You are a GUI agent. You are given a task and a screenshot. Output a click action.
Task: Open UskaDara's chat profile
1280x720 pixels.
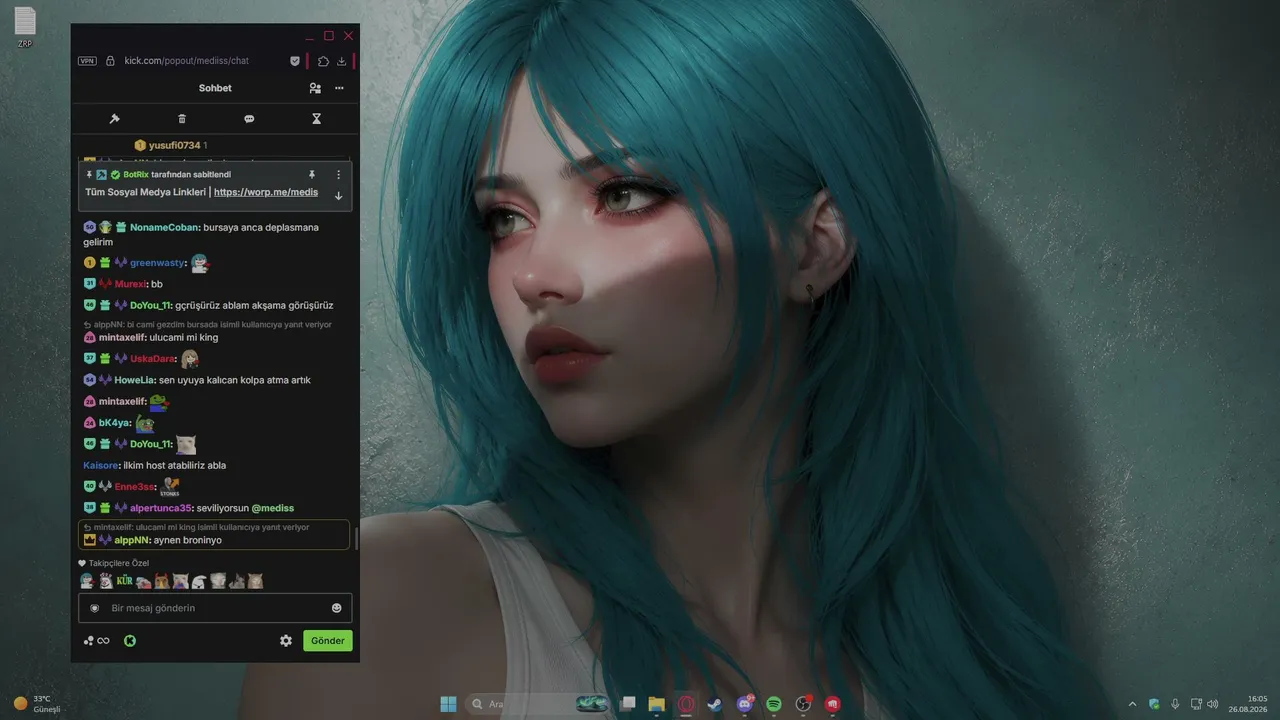153,358
